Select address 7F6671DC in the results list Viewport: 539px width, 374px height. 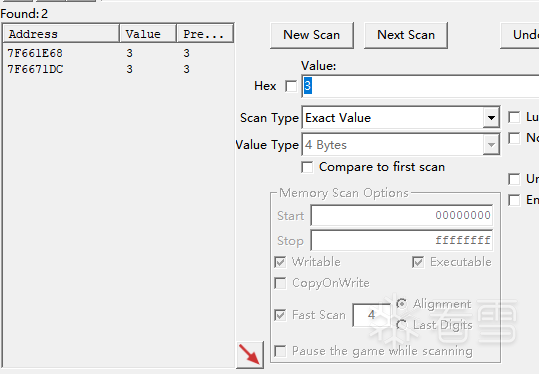(x=35, y=69)
